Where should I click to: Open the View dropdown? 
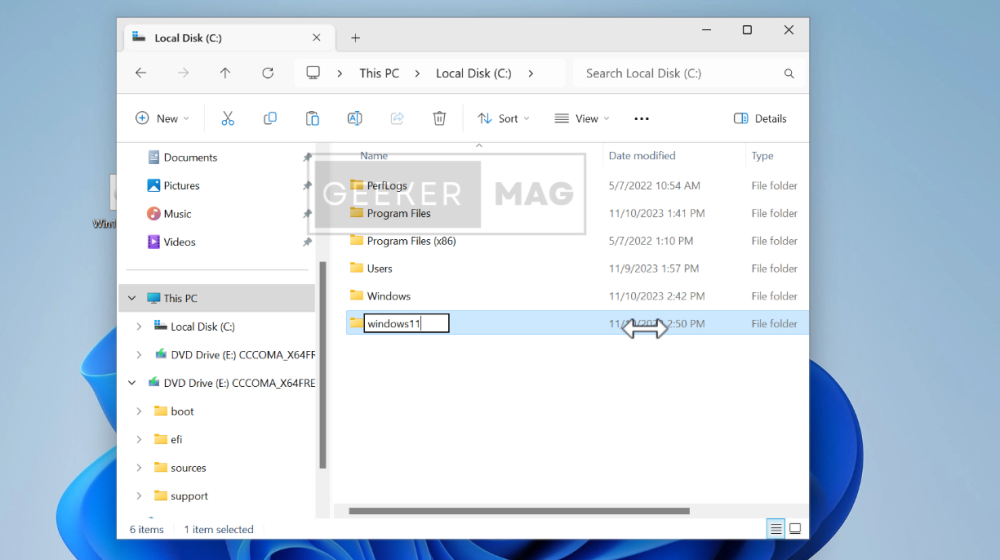point(582,119)
